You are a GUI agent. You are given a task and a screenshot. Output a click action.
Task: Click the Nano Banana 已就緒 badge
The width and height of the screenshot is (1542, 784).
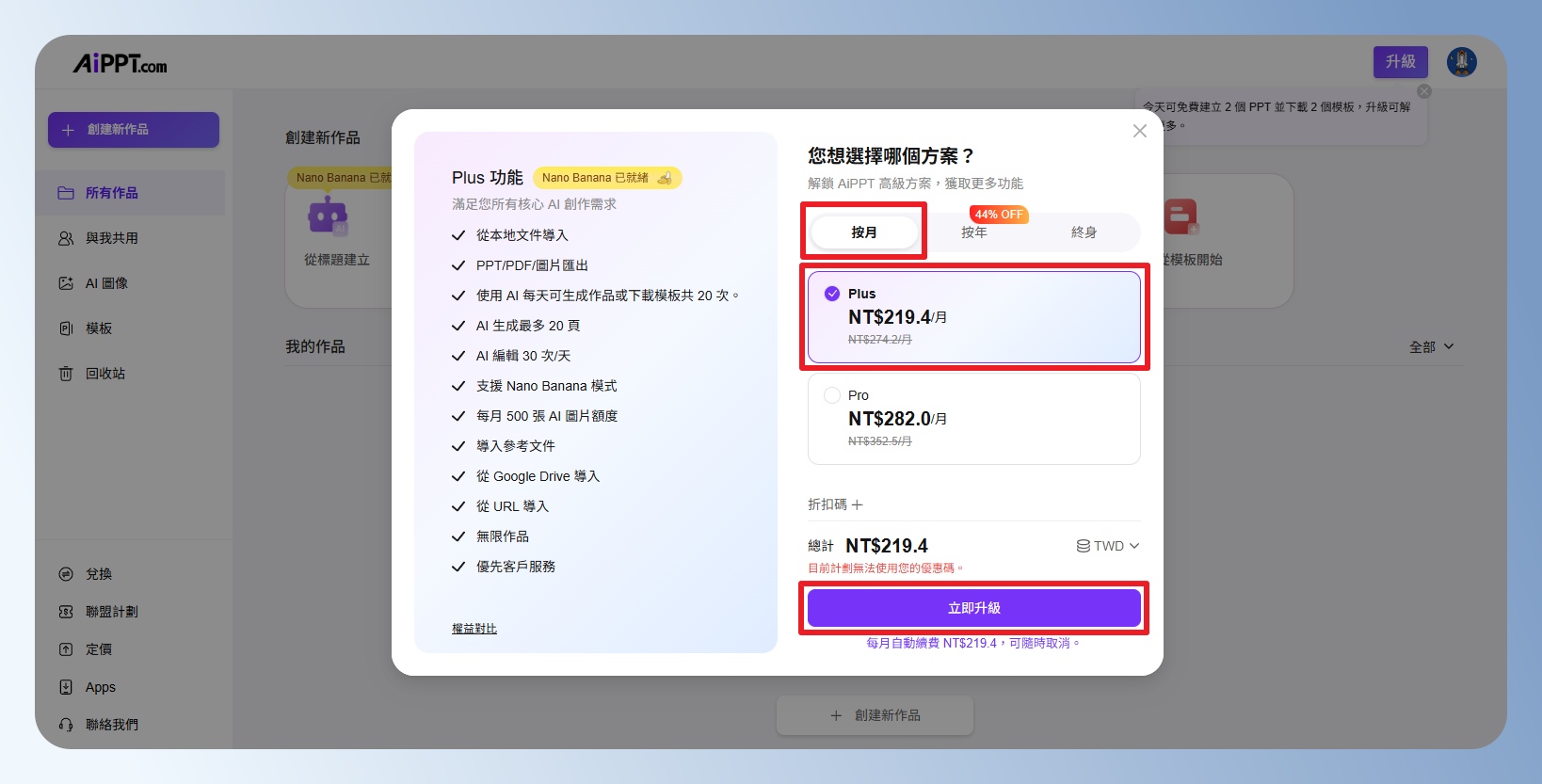pyautogui.click(x=607, y=178)
